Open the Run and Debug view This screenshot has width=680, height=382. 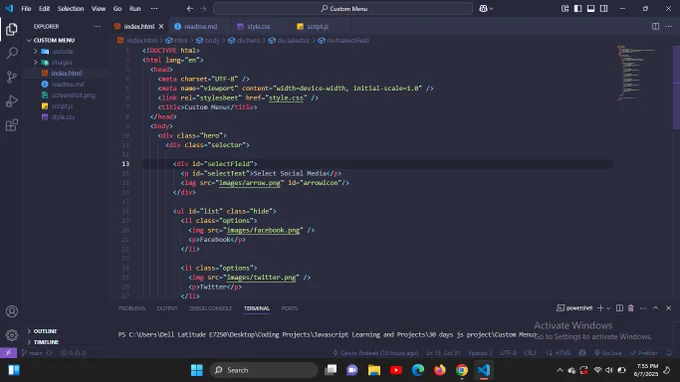(12, 101)
